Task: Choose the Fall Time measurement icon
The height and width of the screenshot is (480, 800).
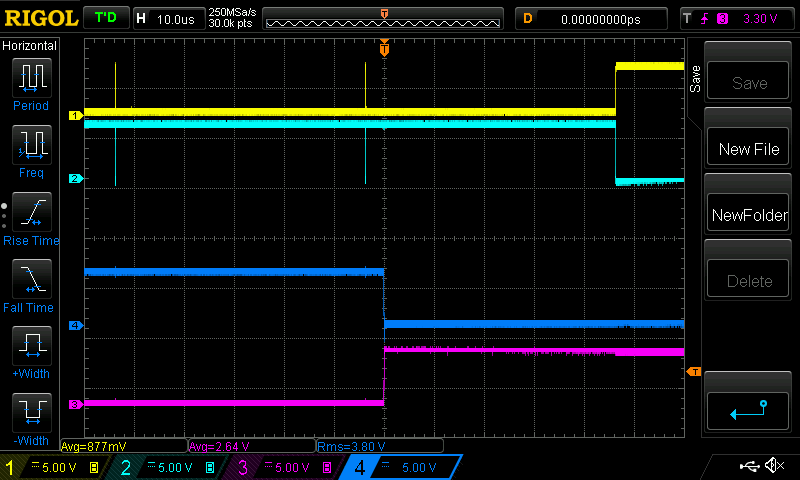Action: [31, 280]
